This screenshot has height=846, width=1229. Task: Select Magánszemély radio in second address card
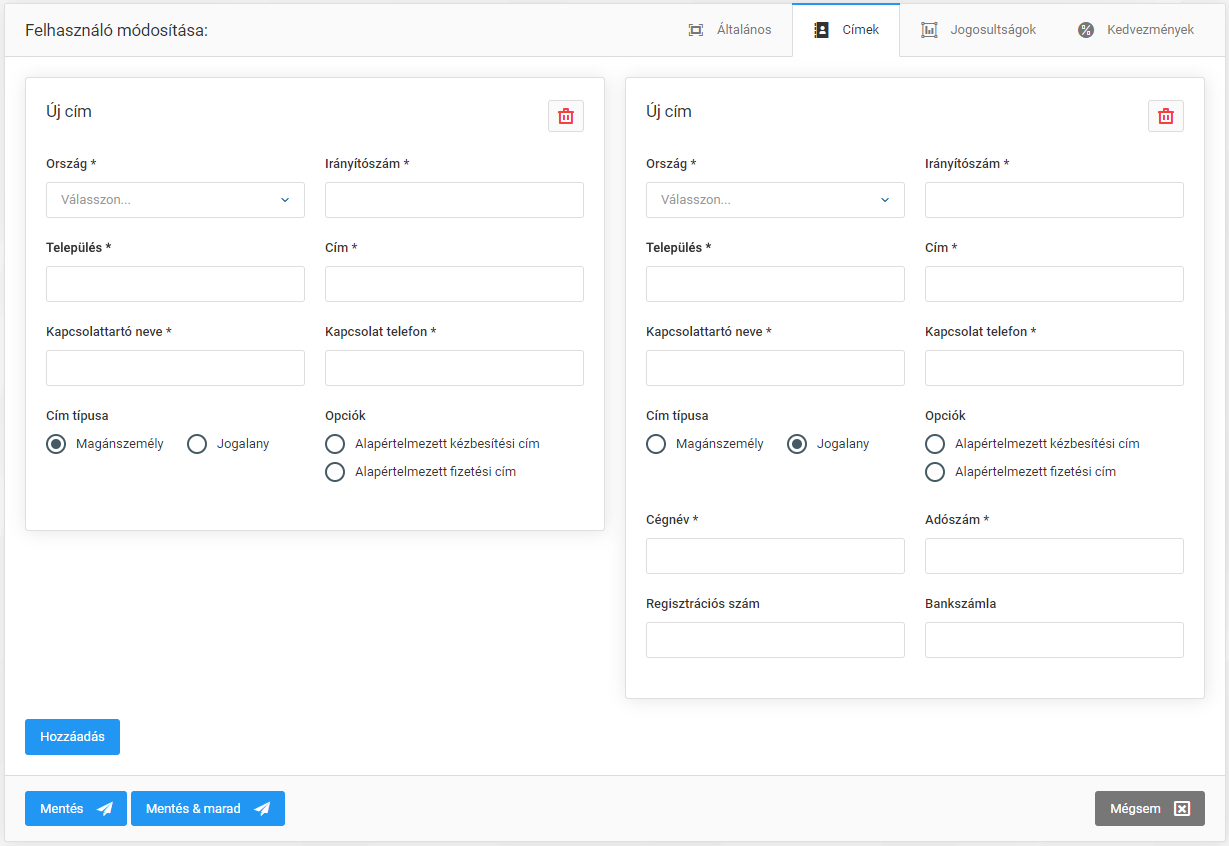[x=656, y=444]
